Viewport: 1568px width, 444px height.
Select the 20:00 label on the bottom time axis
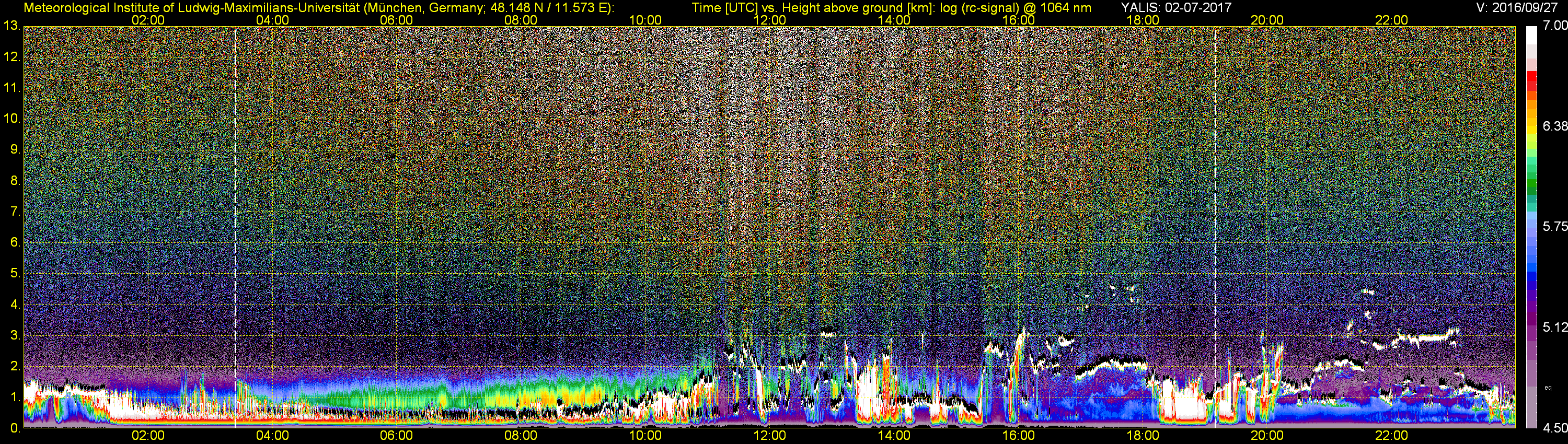click(x=1267, y=436)
